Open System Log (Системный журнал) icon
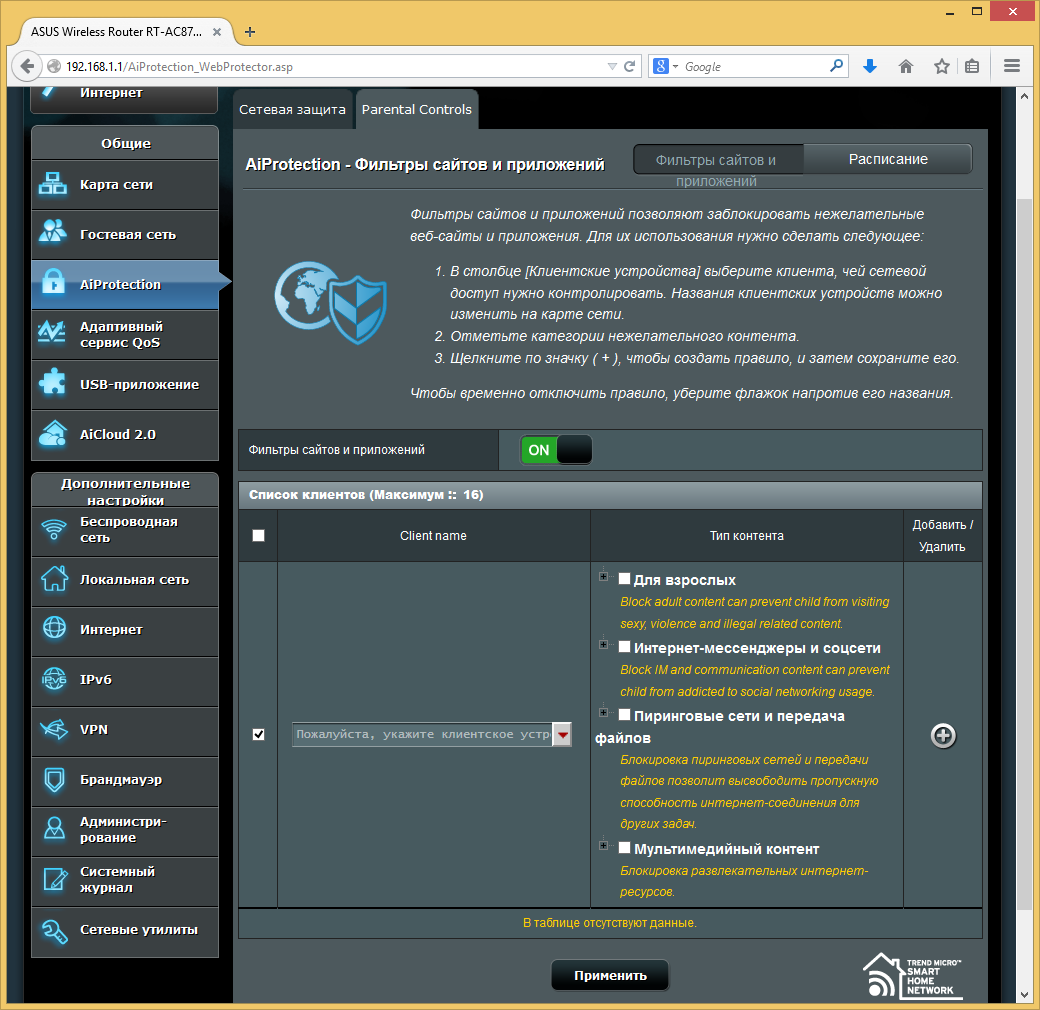 [54, 879]
